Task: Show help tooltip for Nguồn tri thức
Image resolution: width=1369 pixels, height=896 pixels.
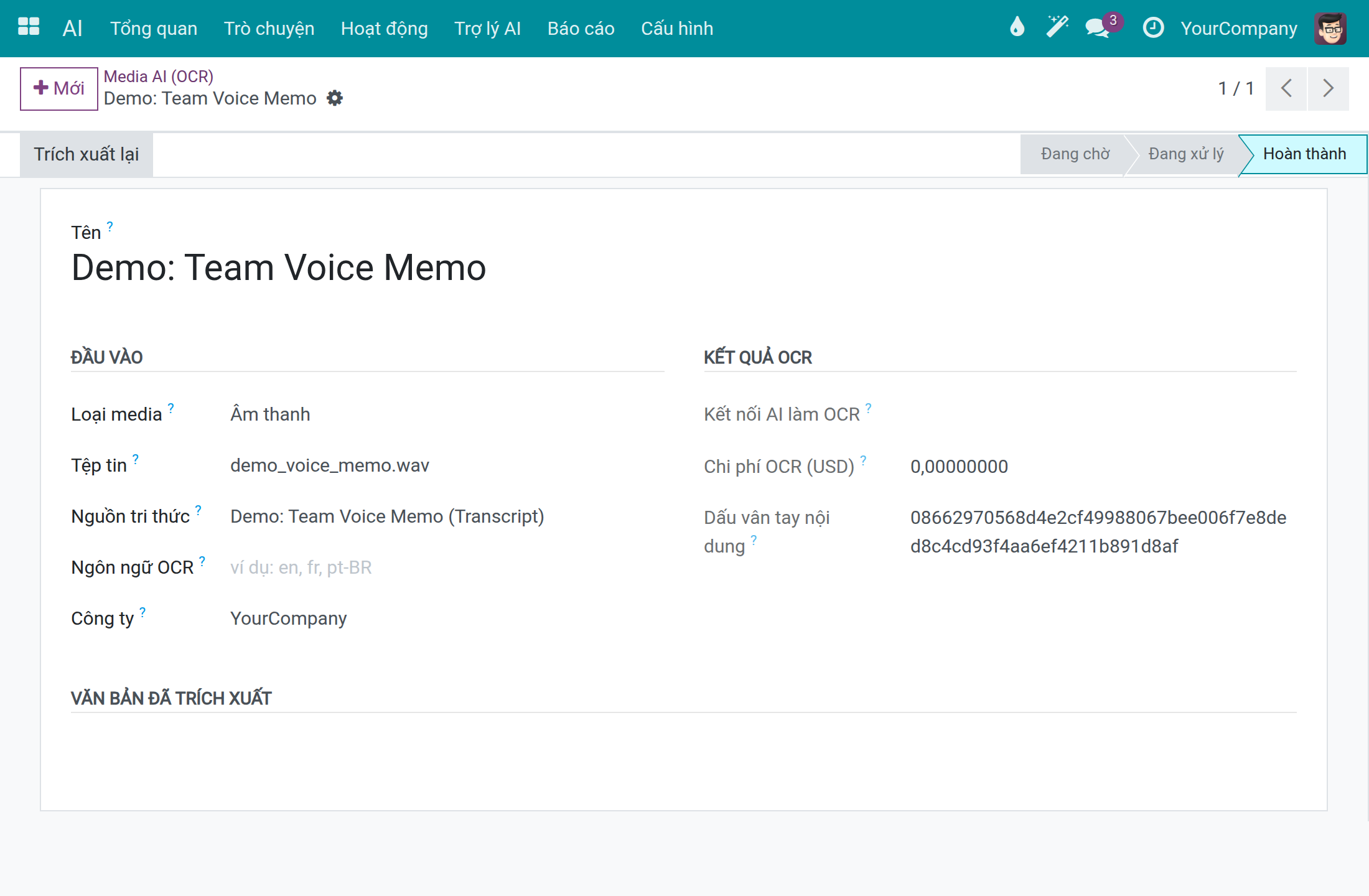Action: 199,510
